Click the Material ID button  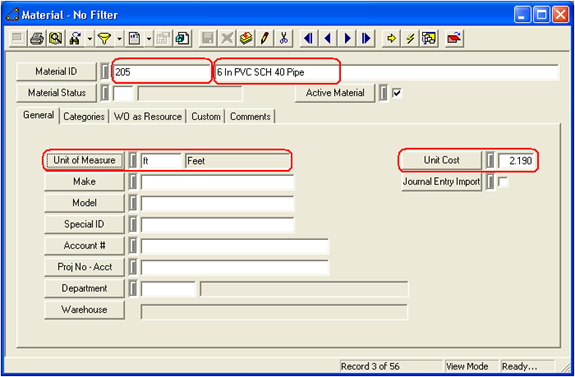[x=56, y=72]
